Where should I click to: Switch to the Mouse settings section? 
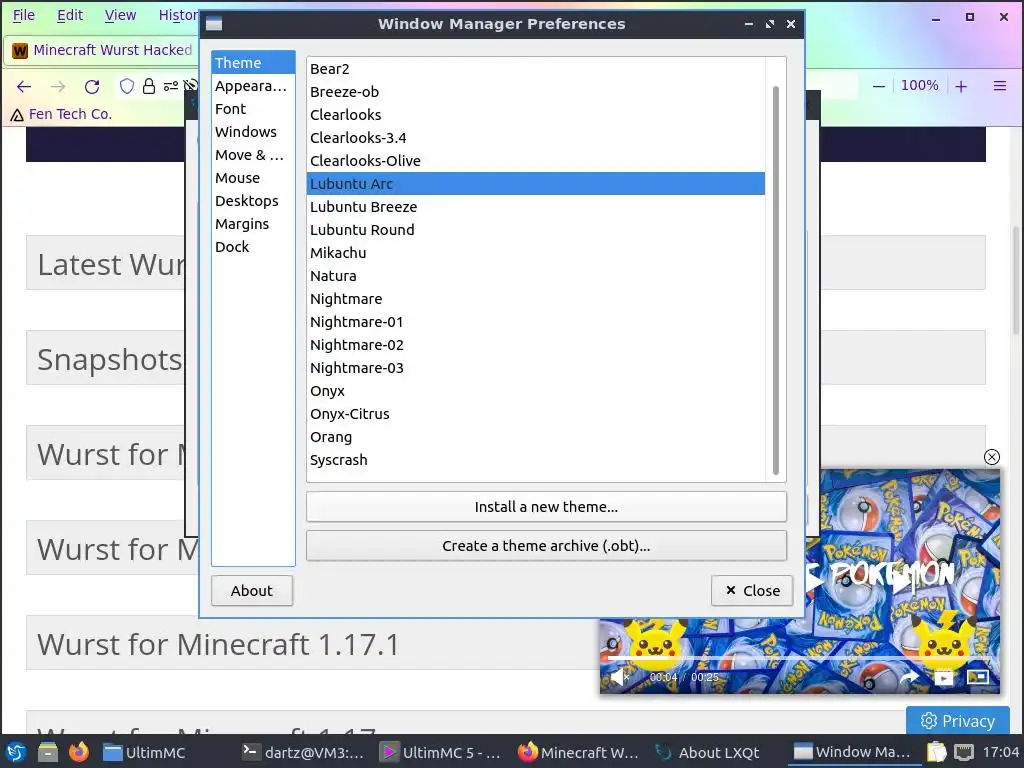(253, 178)
